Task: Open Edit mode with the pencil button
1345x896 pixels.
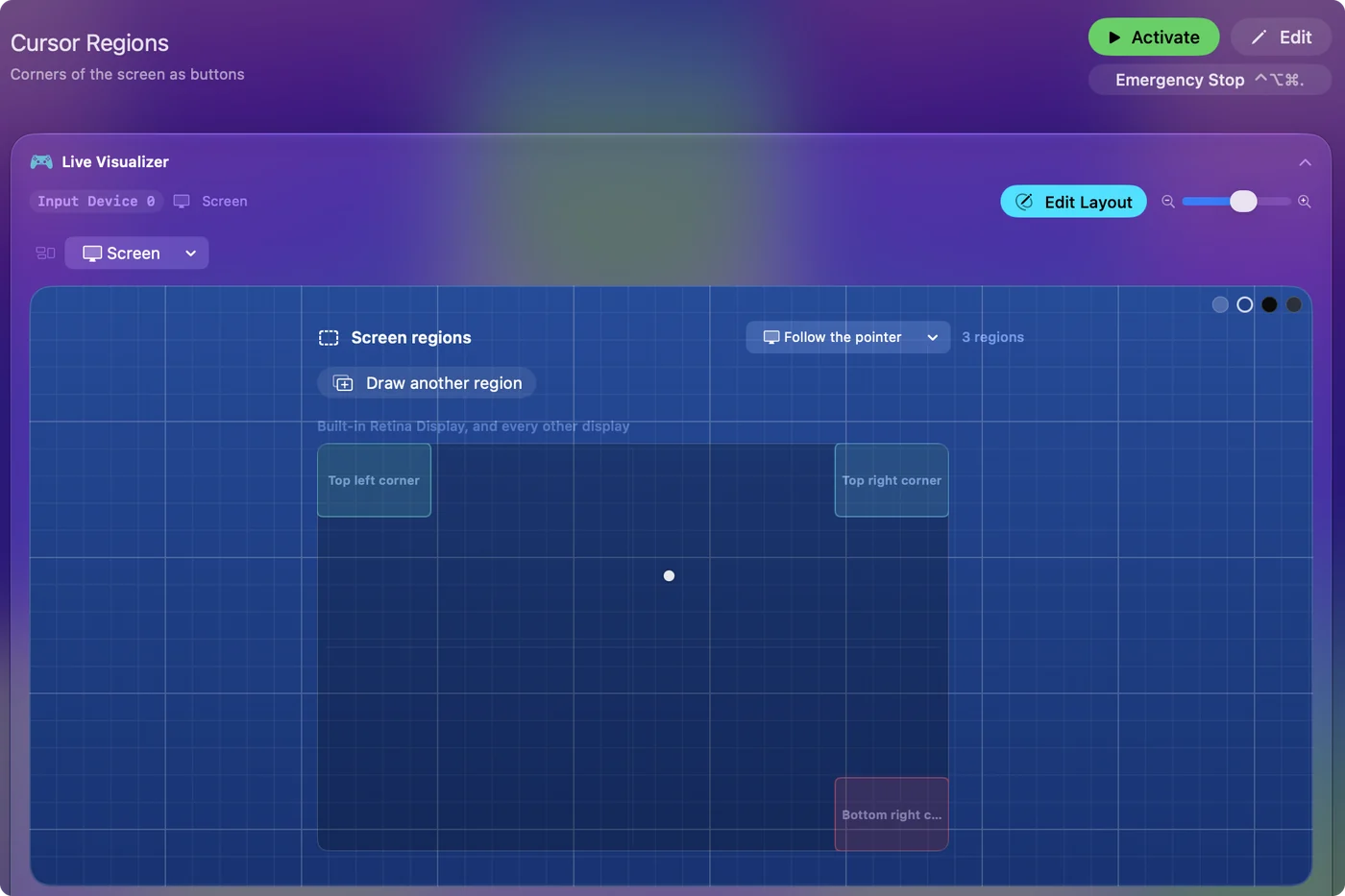Action: 1281,37
